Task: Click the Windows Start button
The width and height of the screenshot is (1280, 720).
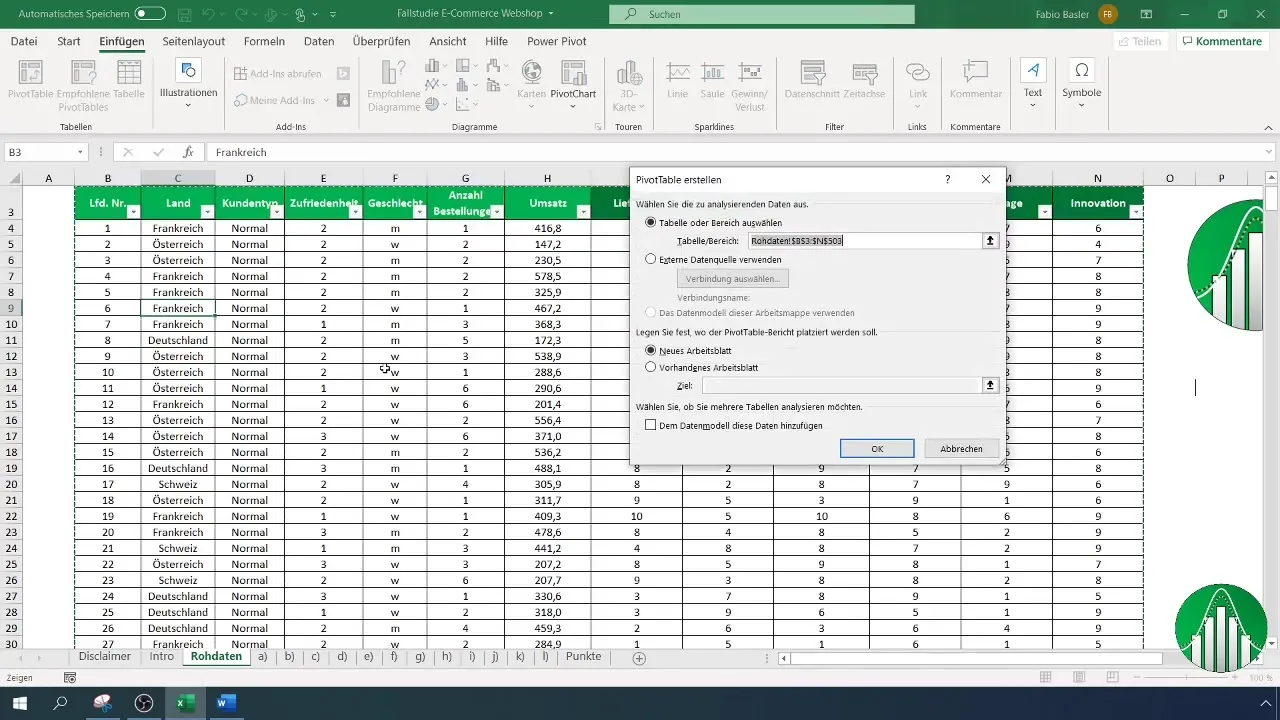Action: (x=20, y=703)
